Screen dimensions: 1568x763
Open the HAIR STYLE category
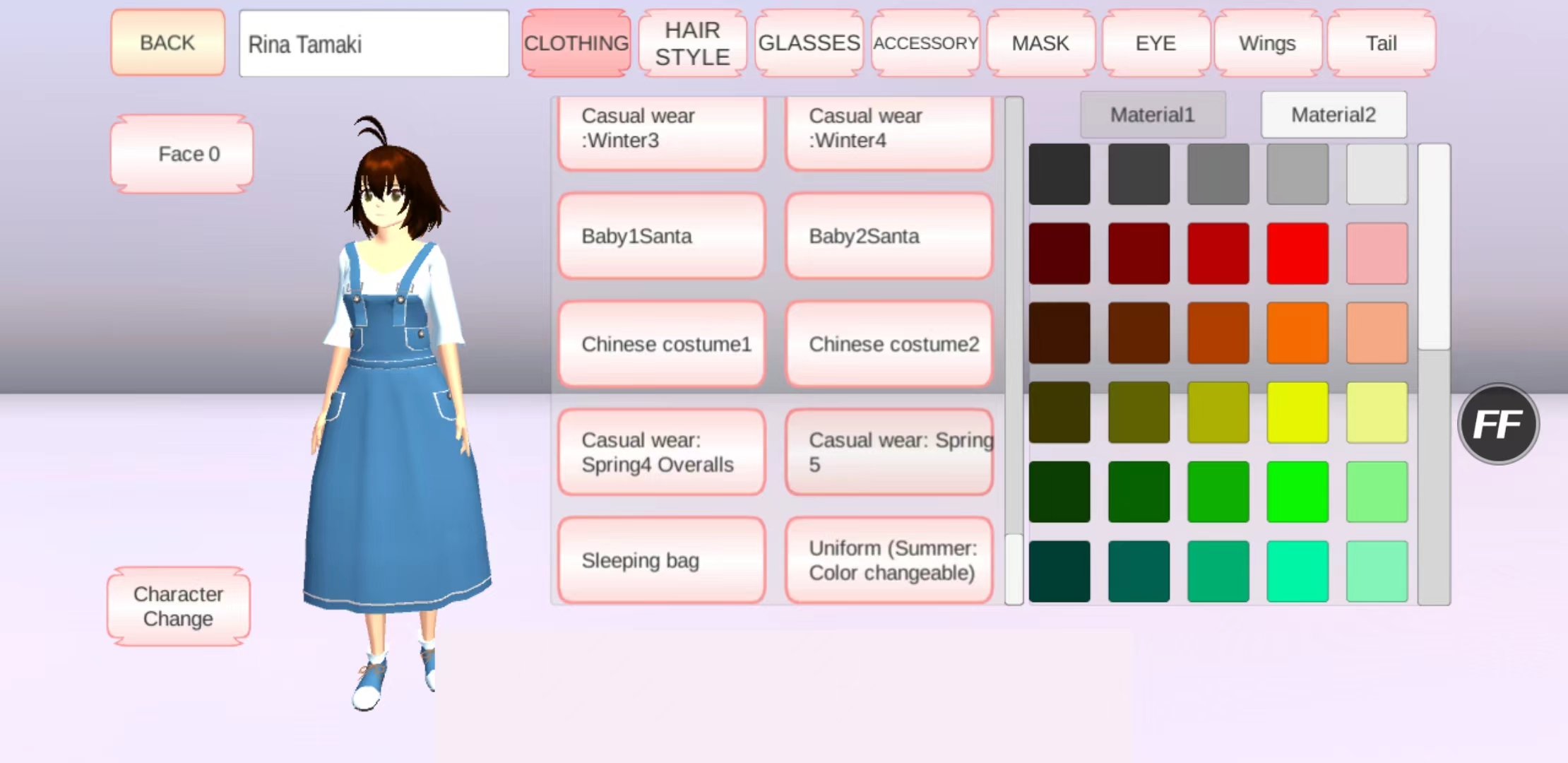click(x=692, y=43)
